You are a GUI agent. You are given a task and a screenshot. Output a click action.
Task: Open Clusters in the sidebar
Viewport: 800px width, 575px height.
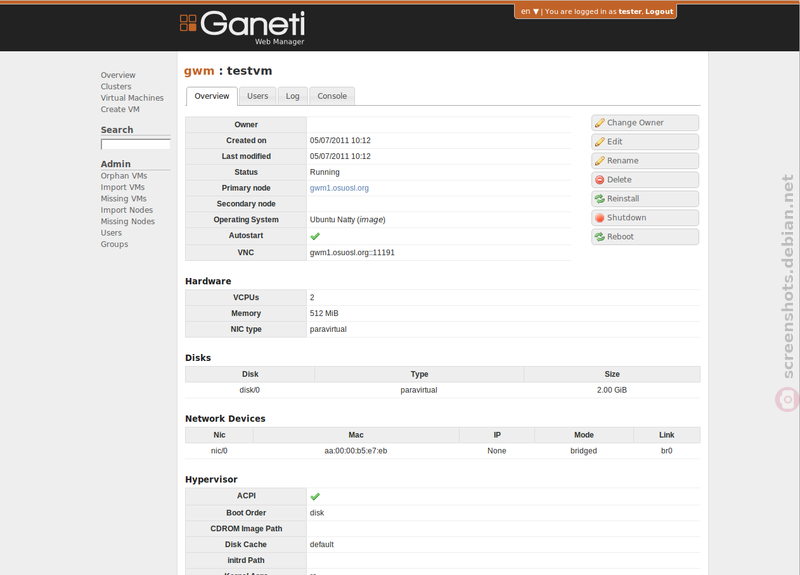click(116, 86)
